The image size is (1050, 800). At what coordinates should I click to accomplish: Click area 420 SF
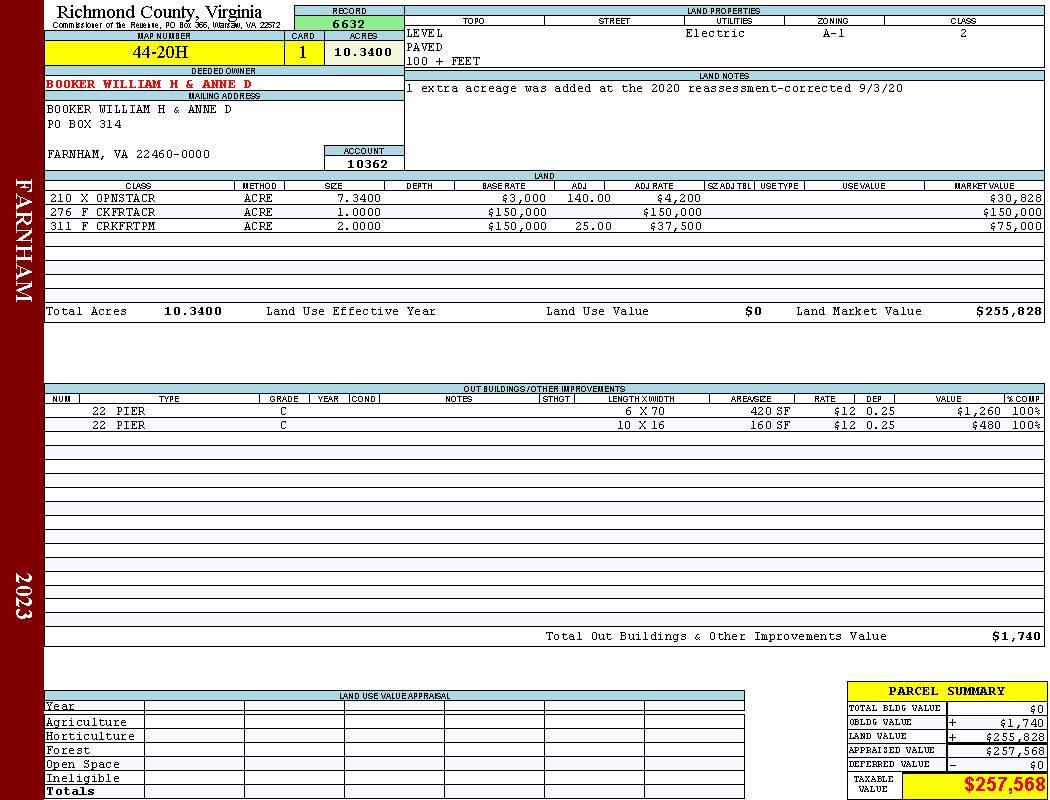[x=770, y=411]
